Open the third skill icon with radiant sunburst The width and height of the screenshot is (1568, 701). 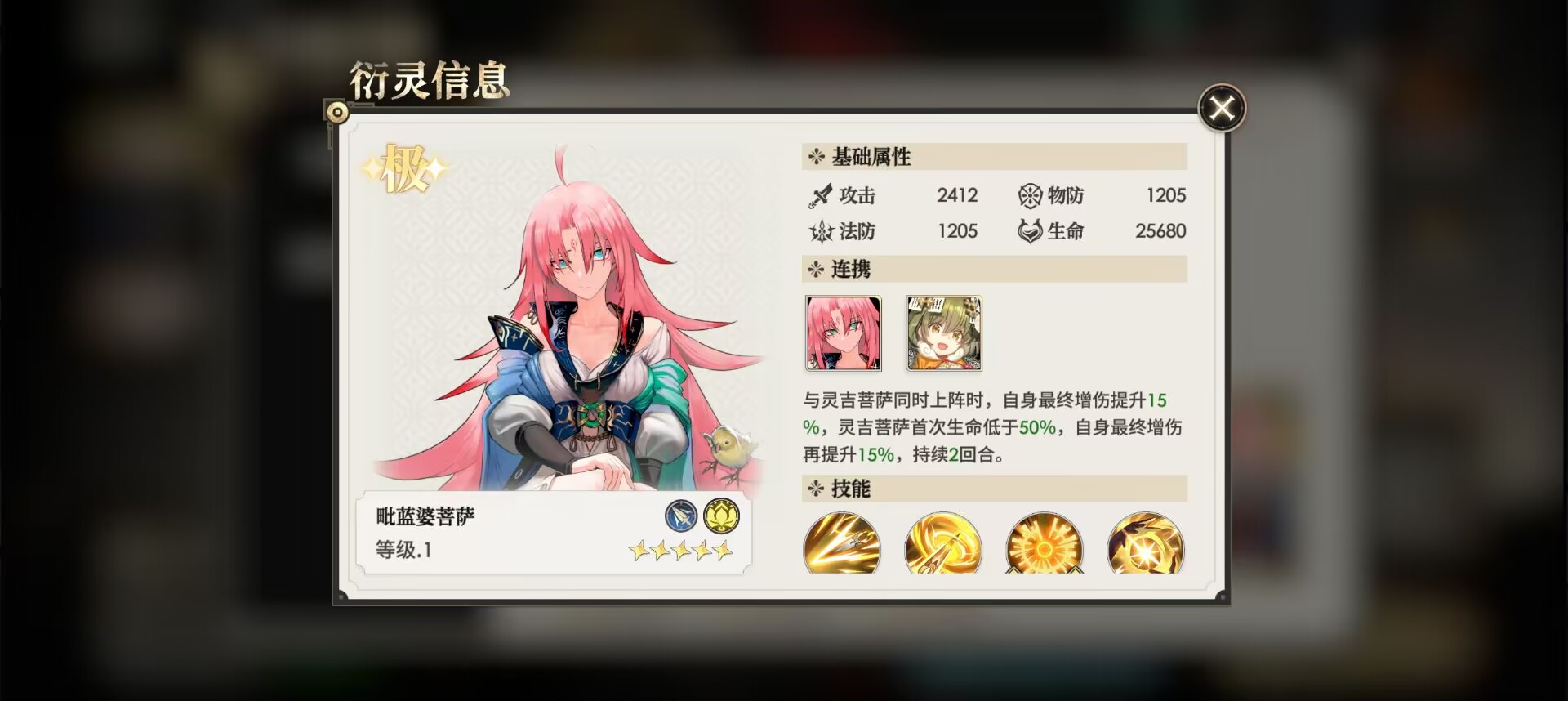1045,542
